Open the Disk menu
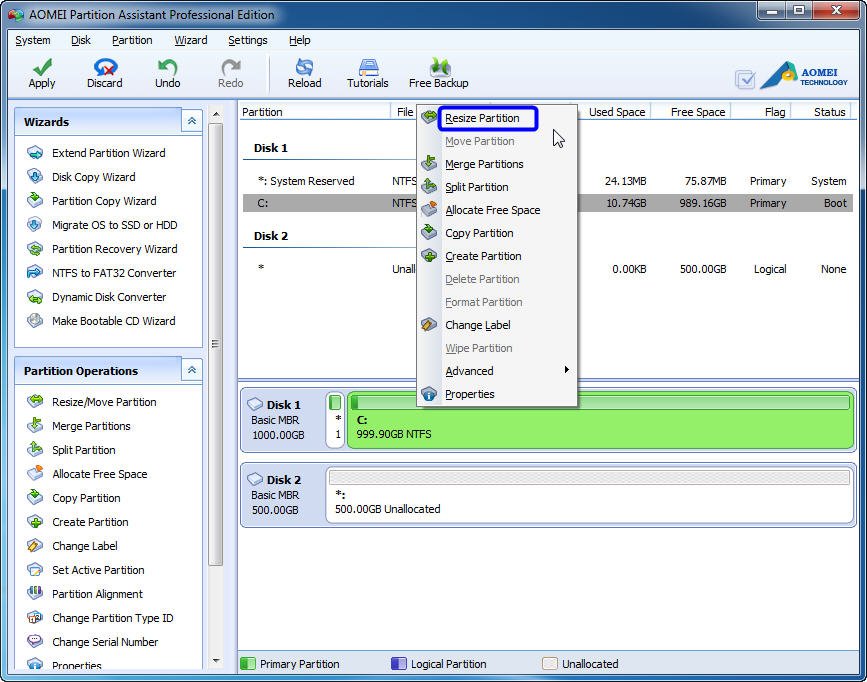867x682 pixels. point(81,40)
